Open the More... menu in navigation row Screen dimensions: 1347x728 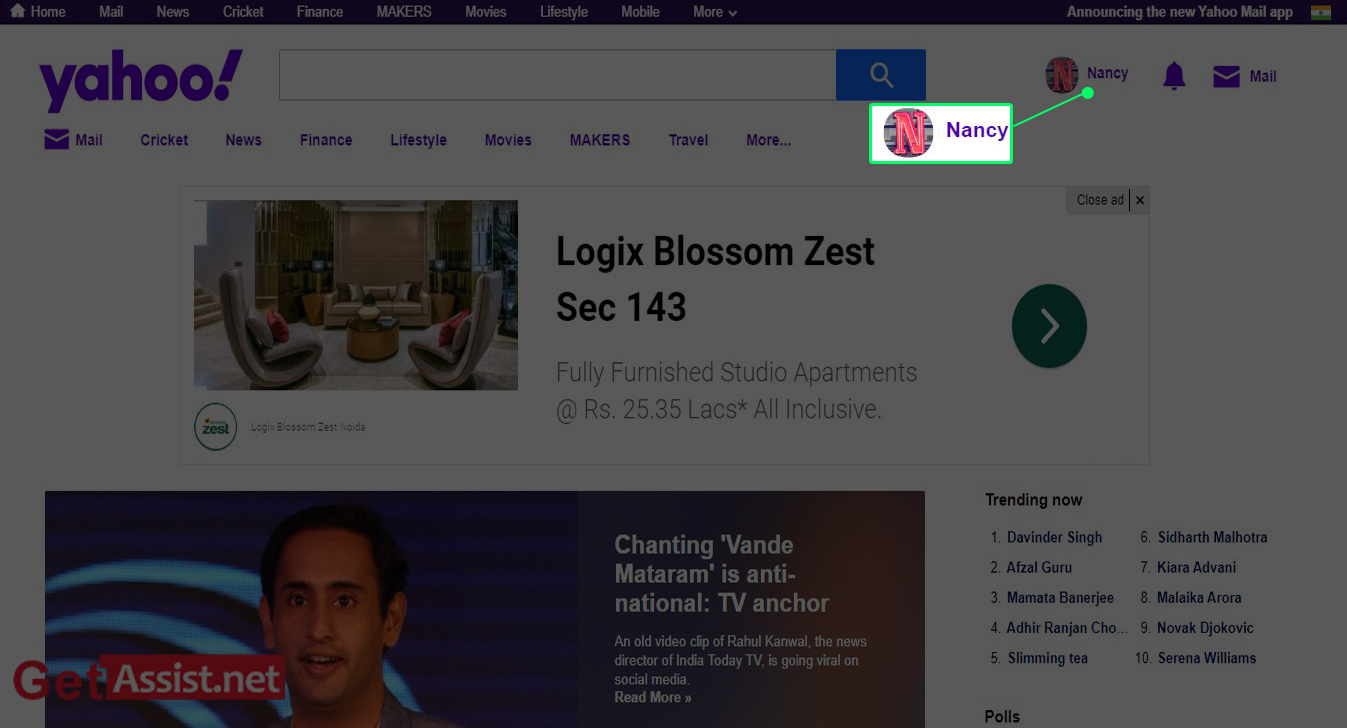(x=768, y=140)
